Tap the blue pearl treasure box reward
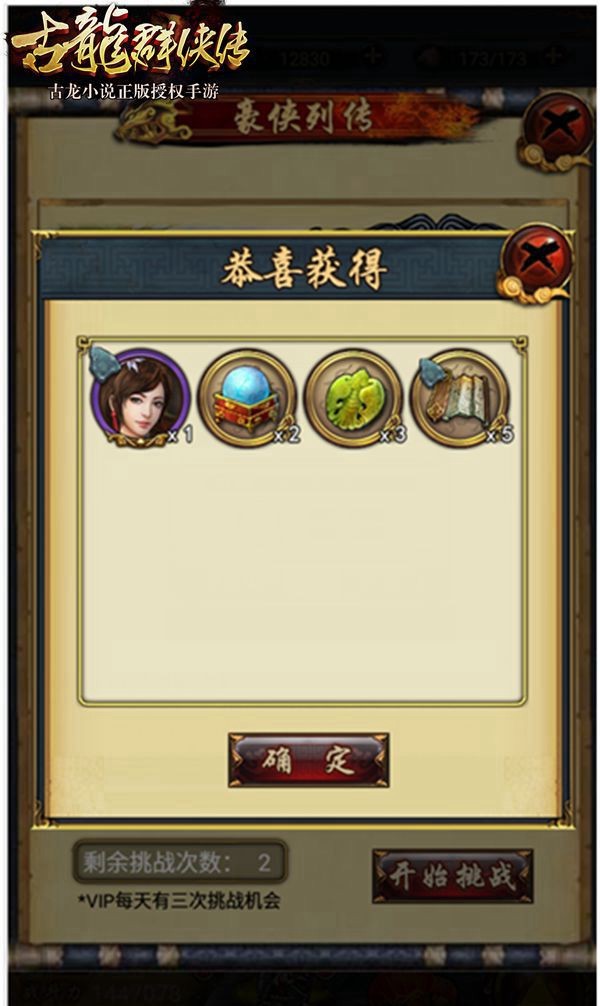Image resolution: width=600 pixels, height=1006 pixels. (x=248, y=398)
